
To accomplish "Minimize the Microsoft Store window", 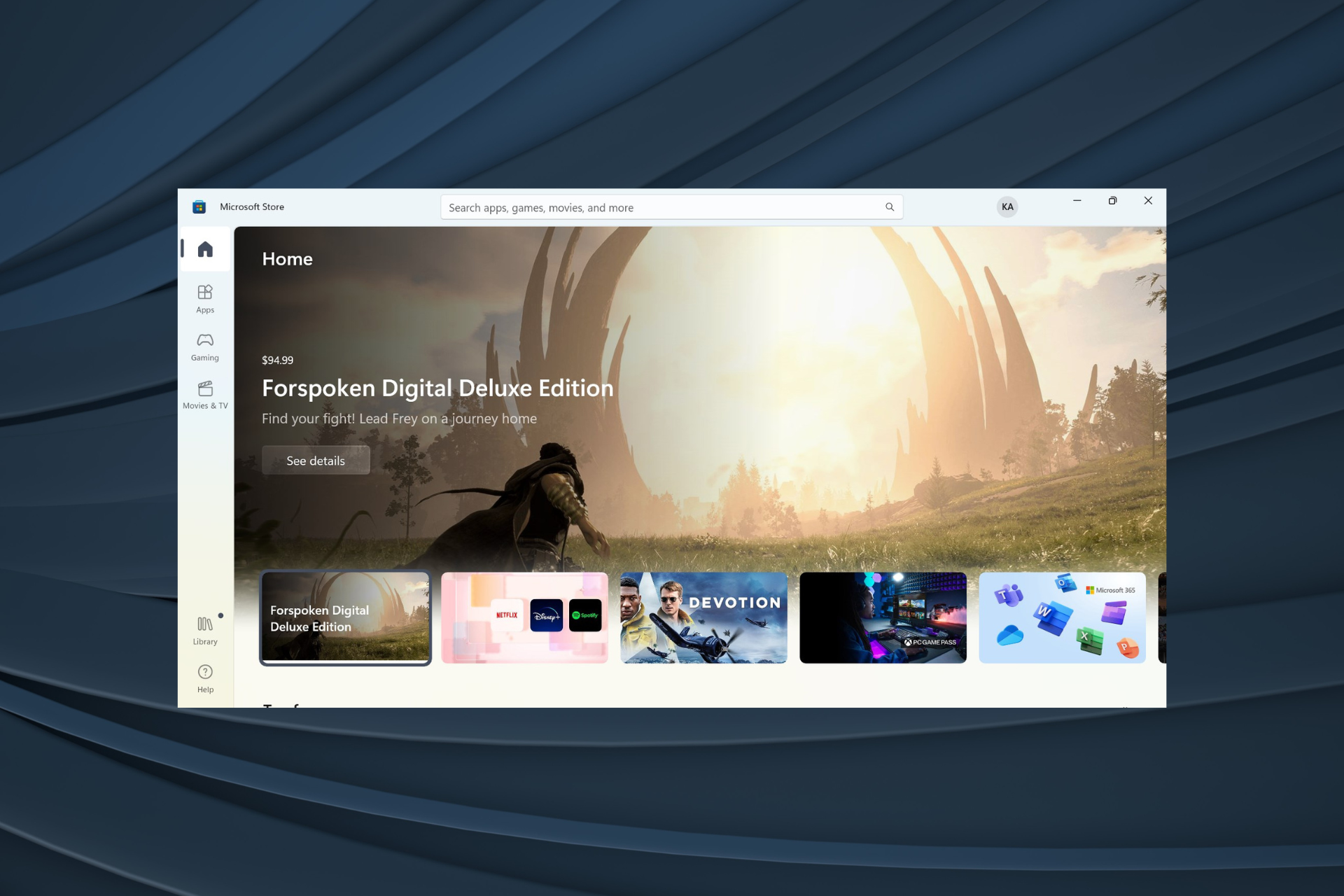I will click(1077, 201).
